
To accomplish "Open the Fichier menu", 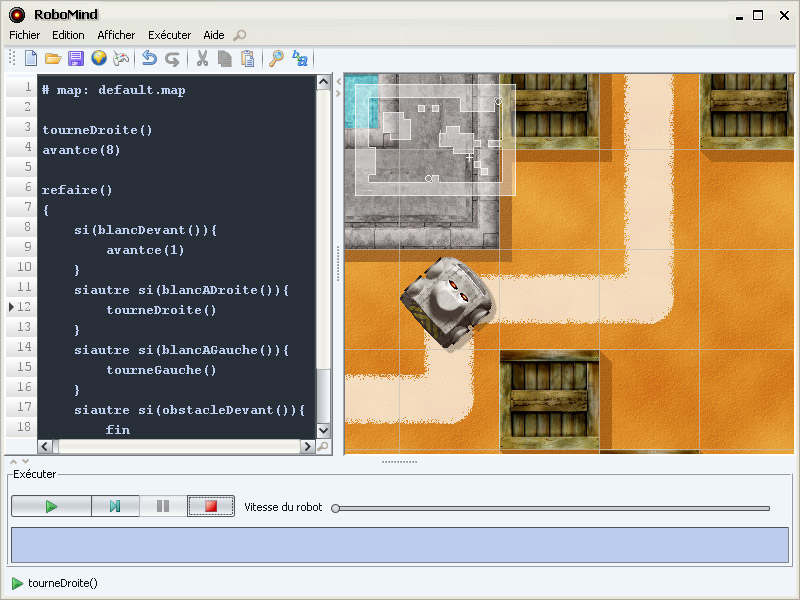I will tap(24, 35).
